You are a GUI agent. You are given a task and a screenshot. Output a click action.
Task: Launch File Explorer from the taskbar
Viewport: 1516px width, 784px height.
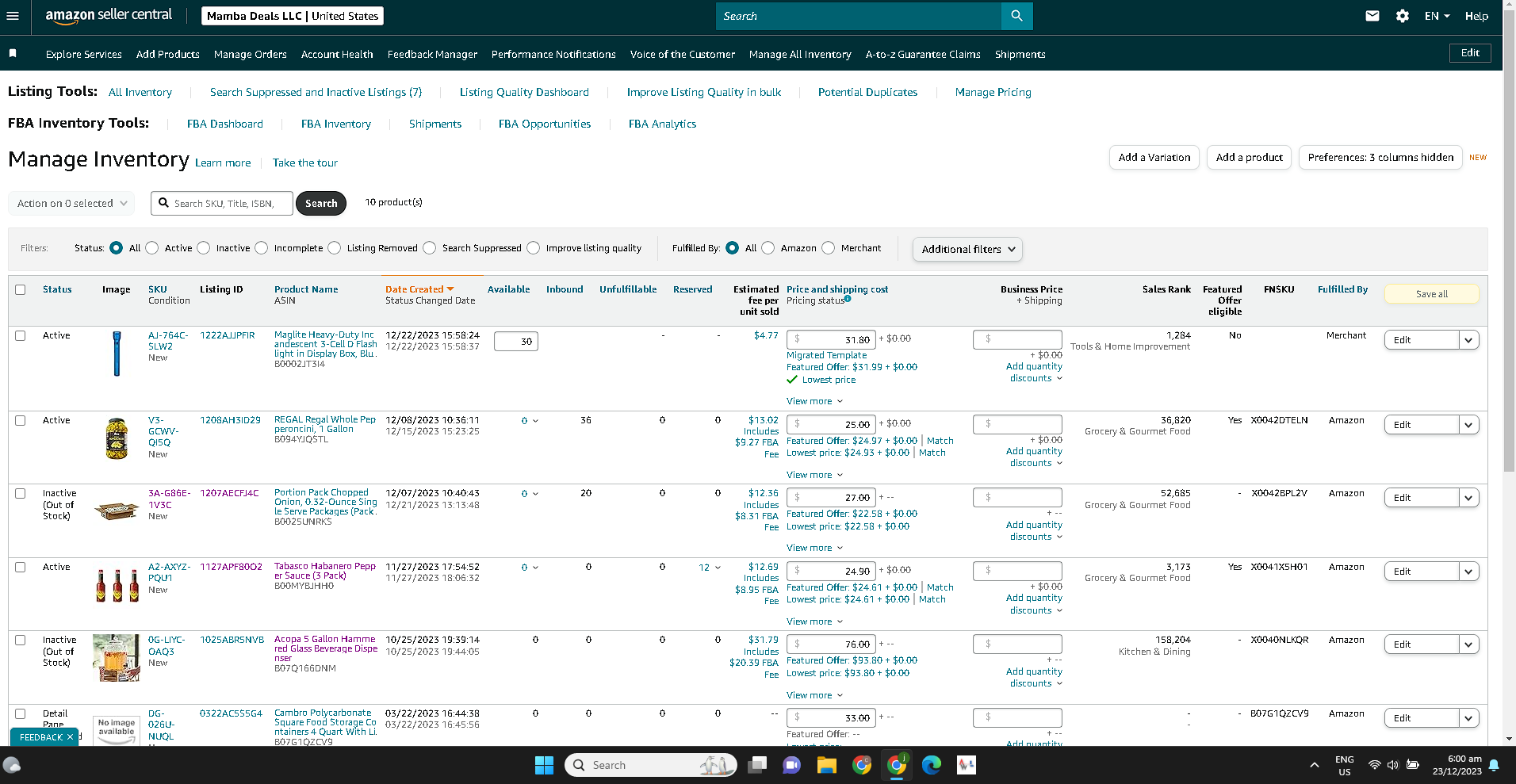click(x=827, y=765)
